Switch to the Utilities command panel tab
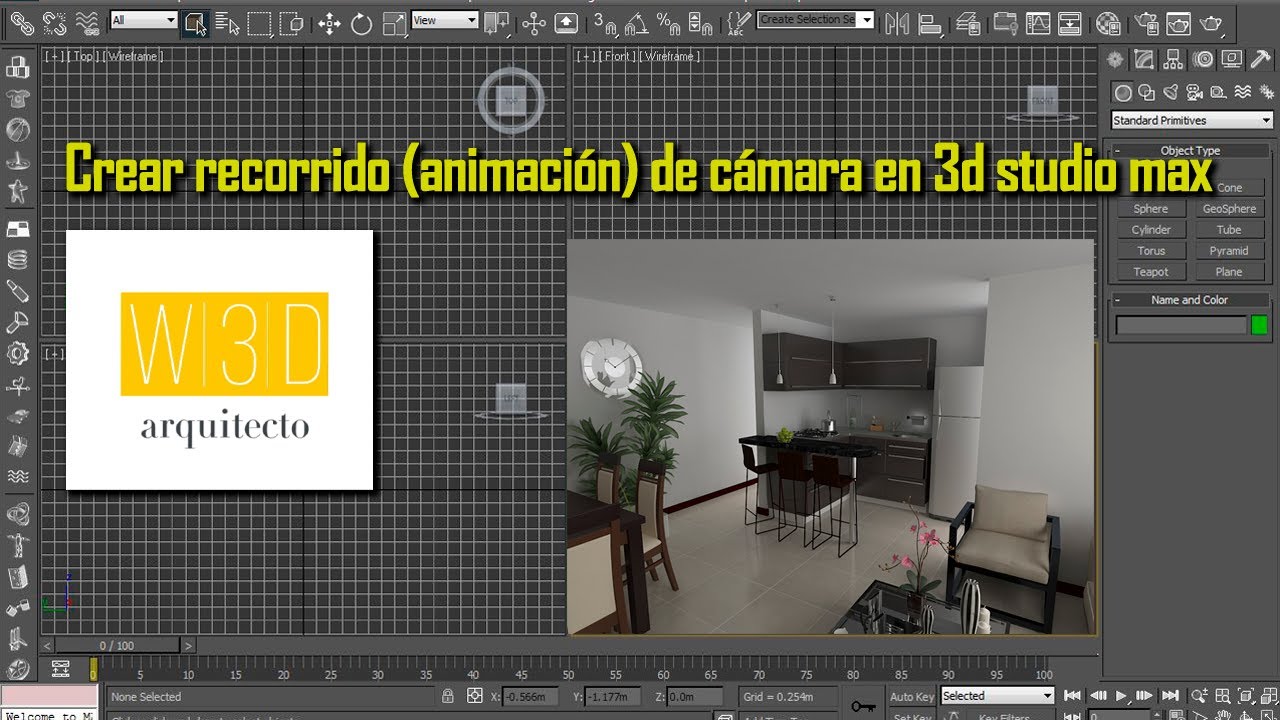Image resolution: width=1280 pixels, height=720 pixels. pyautogui.click(x=1261, y=59)
